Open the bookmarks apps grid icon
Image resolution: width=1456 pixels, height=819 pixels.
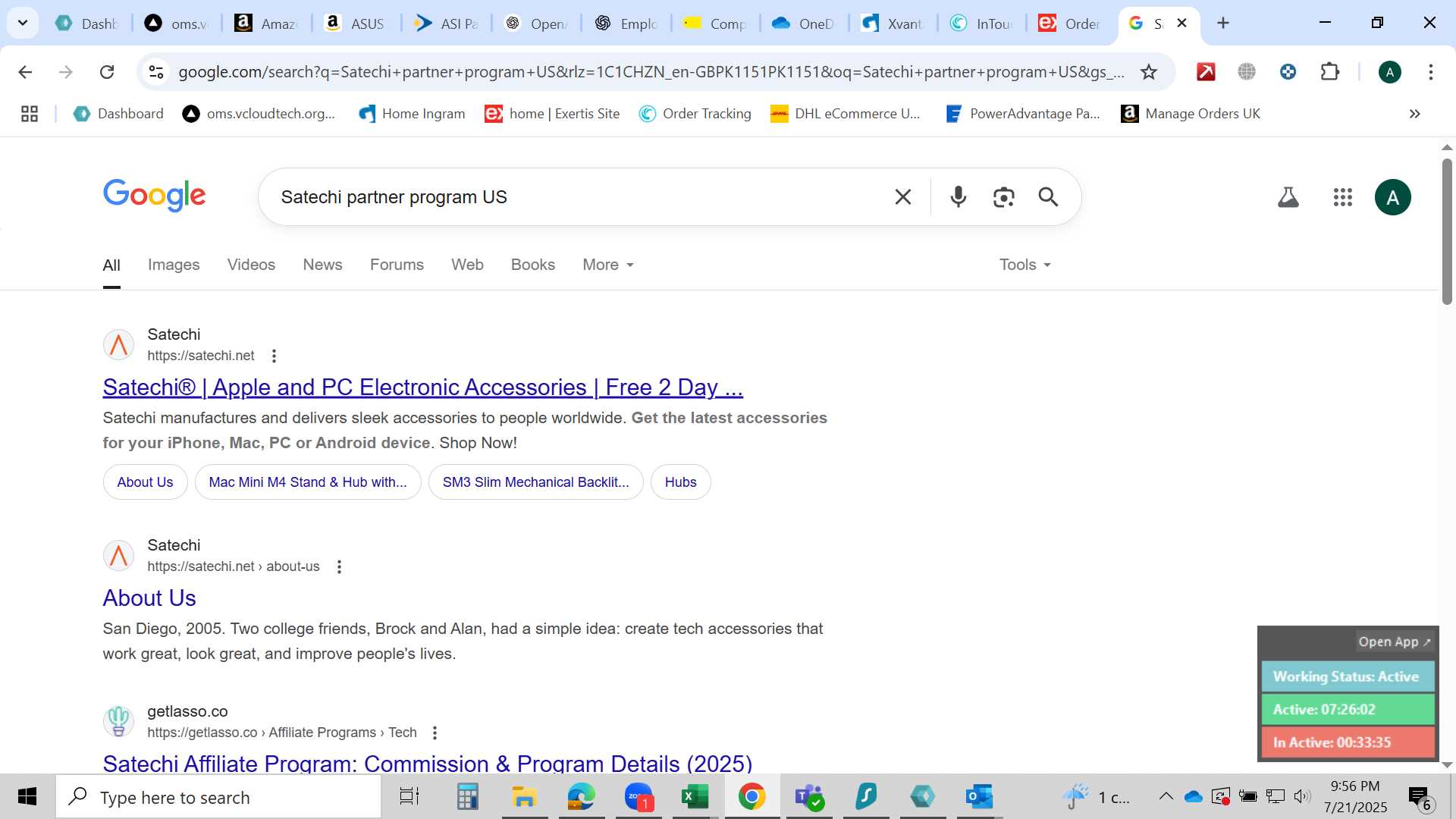pyautogui.click(x=30, y=114)
